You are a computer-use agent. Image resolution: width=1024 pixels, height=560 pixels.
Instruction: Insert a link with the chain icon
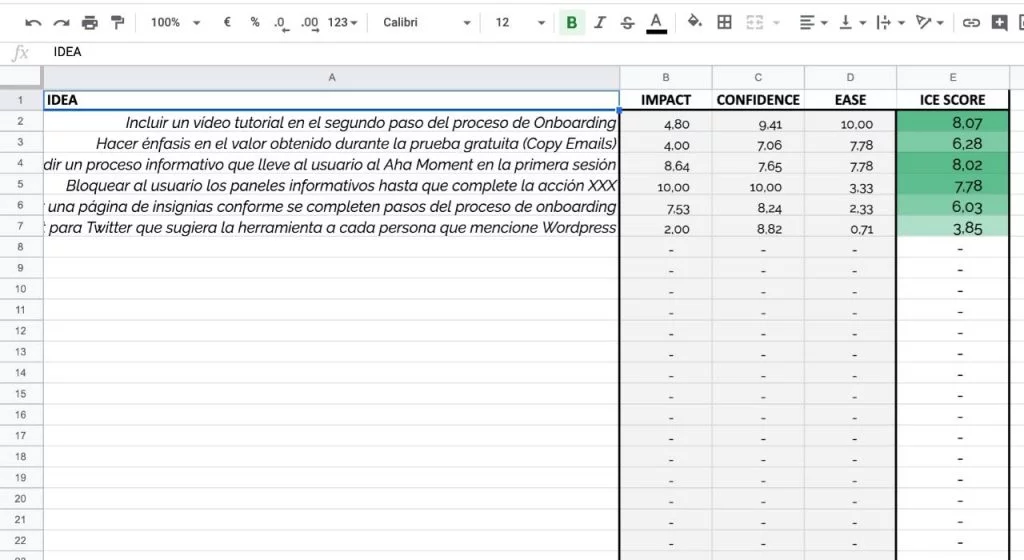point(971,22)
